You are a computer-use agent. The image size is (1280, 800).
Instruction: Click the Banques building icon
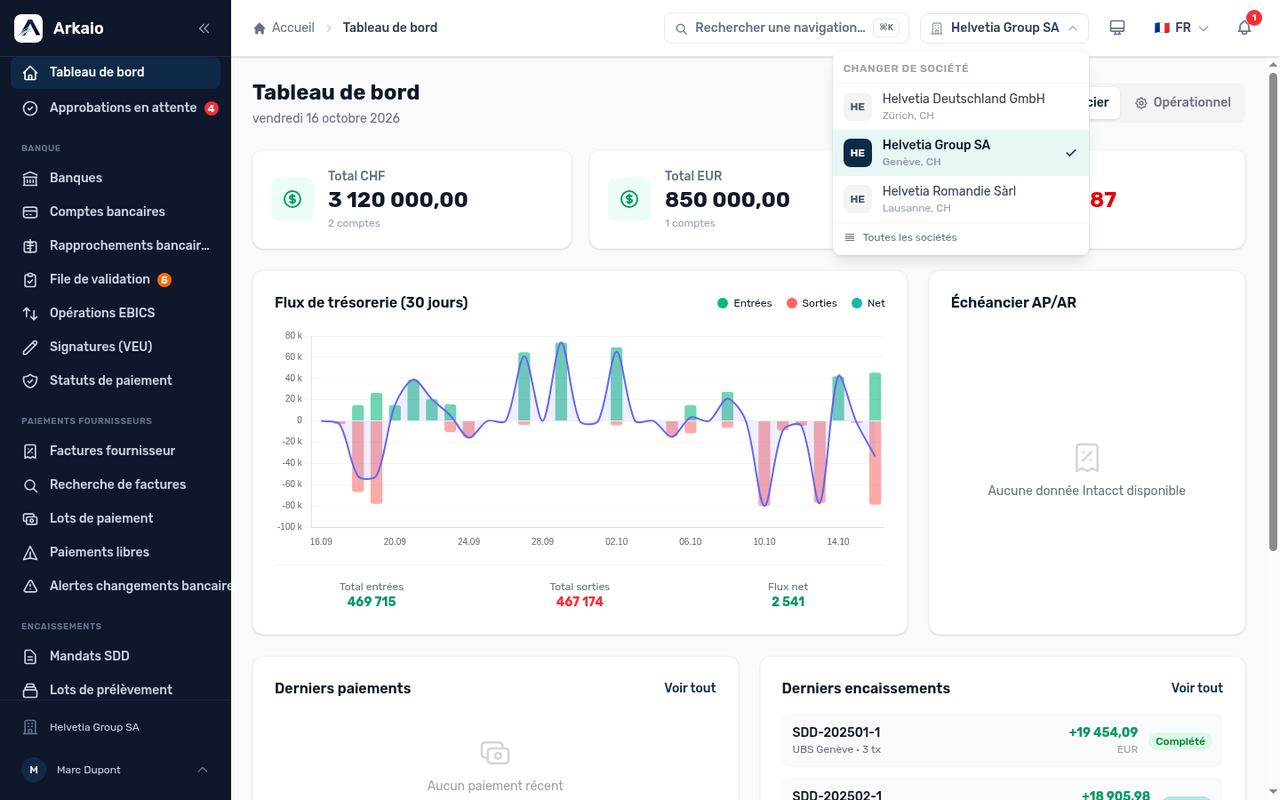pos(30,178)
